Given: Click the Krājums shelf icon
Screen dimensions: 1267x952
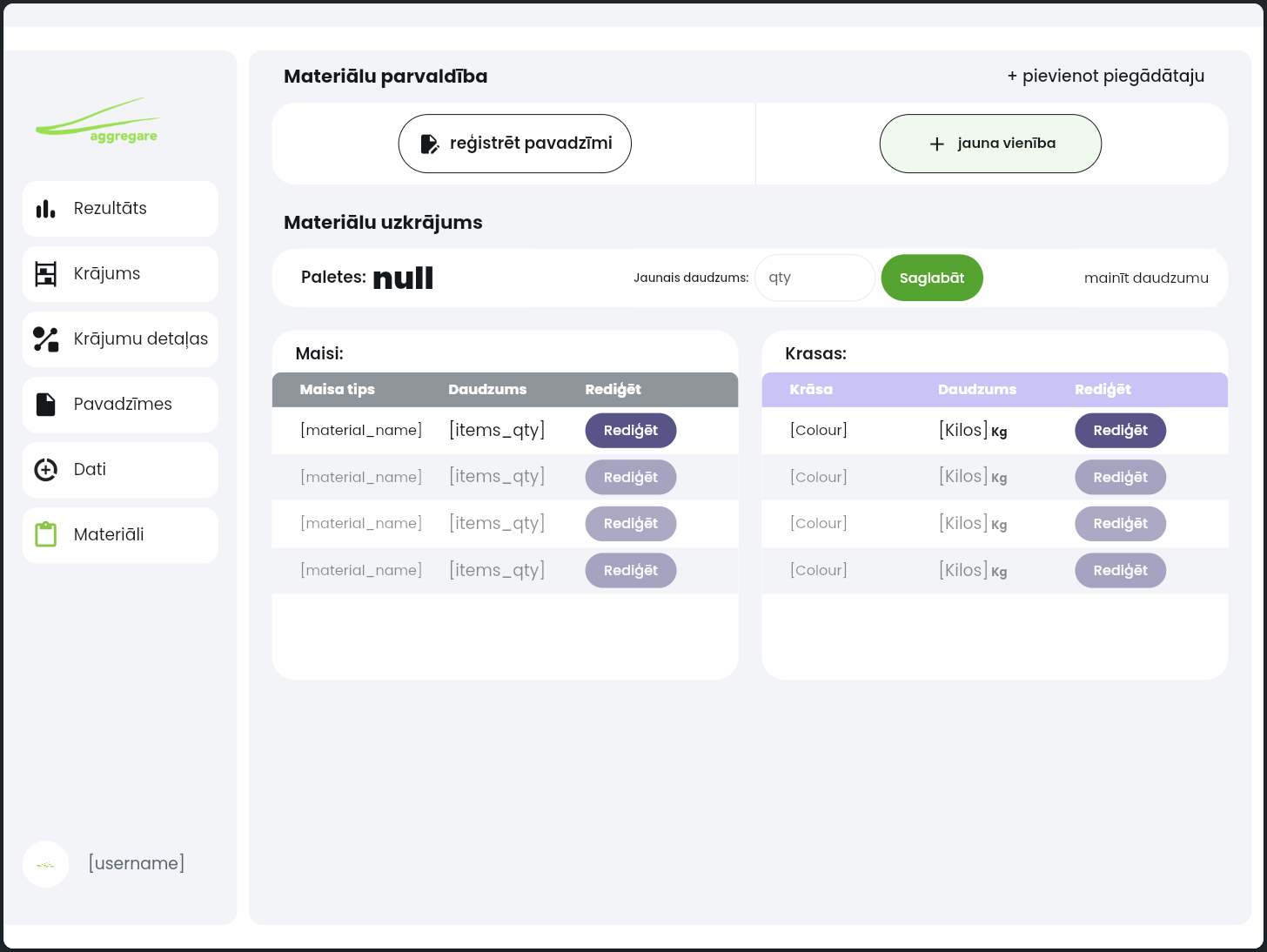Looking at the screenshot, I should click(x=45, y=274).
